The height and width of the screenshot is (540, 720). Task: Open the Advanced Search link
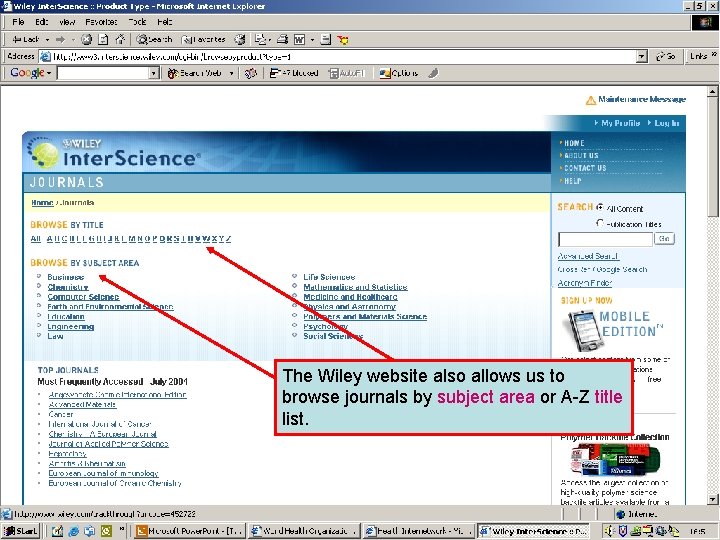(588, 256)
